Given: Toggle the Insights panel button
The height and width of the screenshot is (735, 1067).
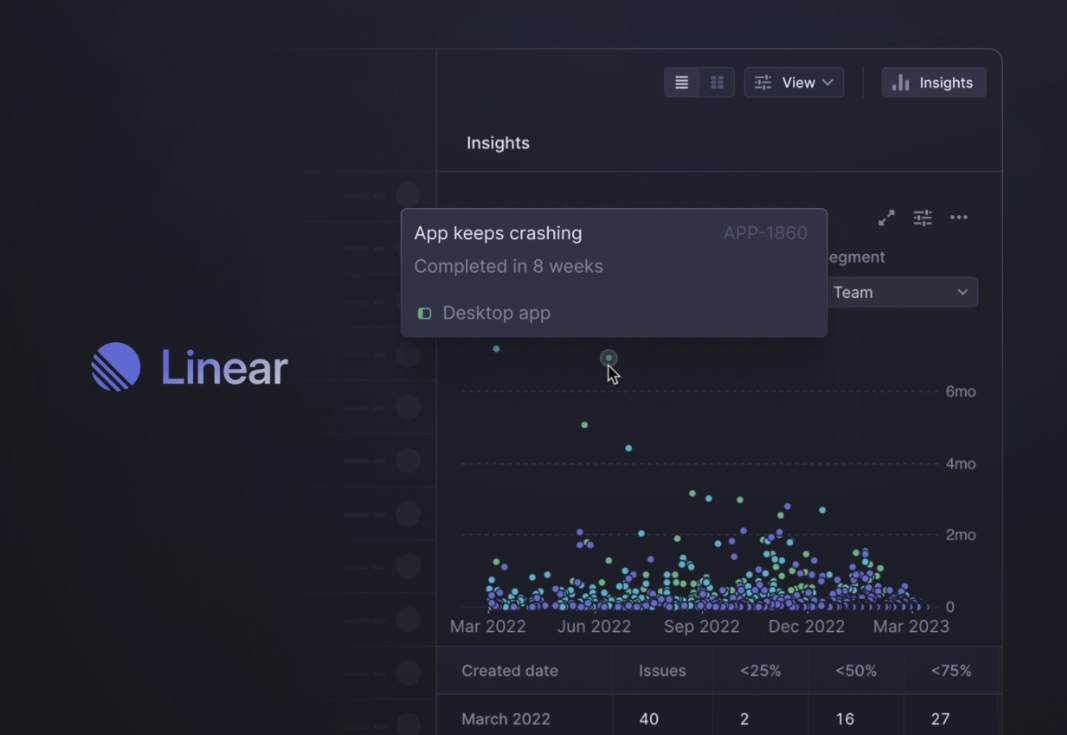Looking at the screenshot, I should click(934, 82).
